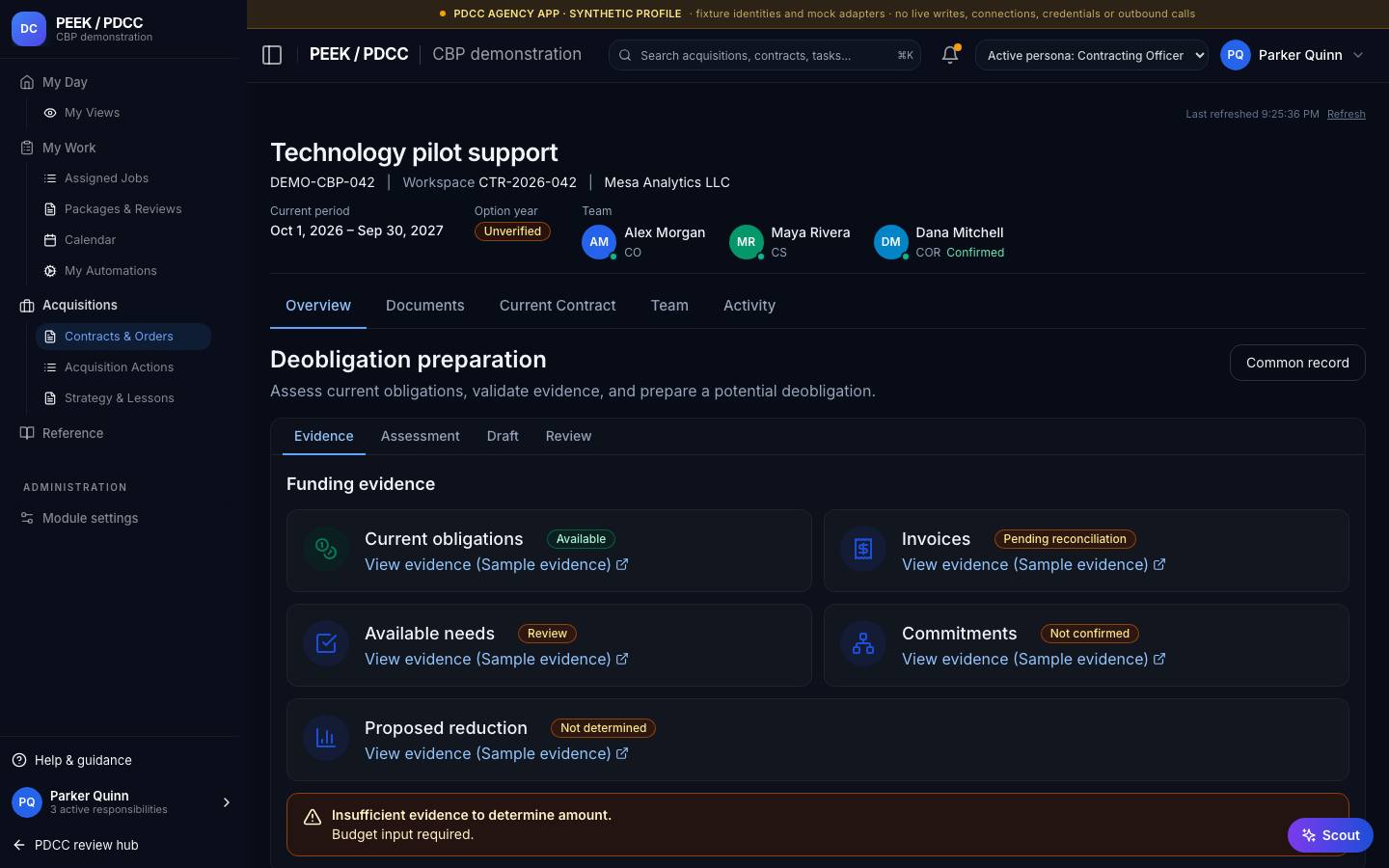Expand Parker Quinn responsibilities in sidebar
The width and height of the screenshot is (1389, 868).
click(x=227, y=802)
